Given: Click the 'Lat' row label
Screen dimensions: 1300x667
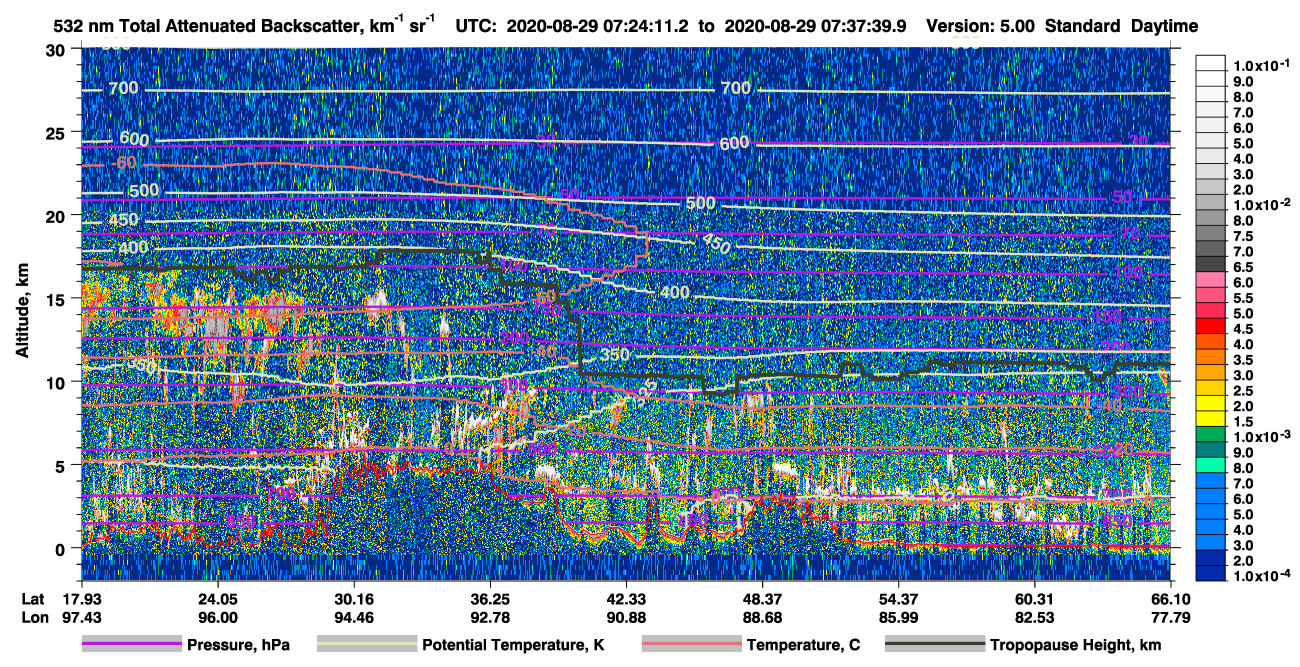Looking at the screenshot, I should 34,598.
